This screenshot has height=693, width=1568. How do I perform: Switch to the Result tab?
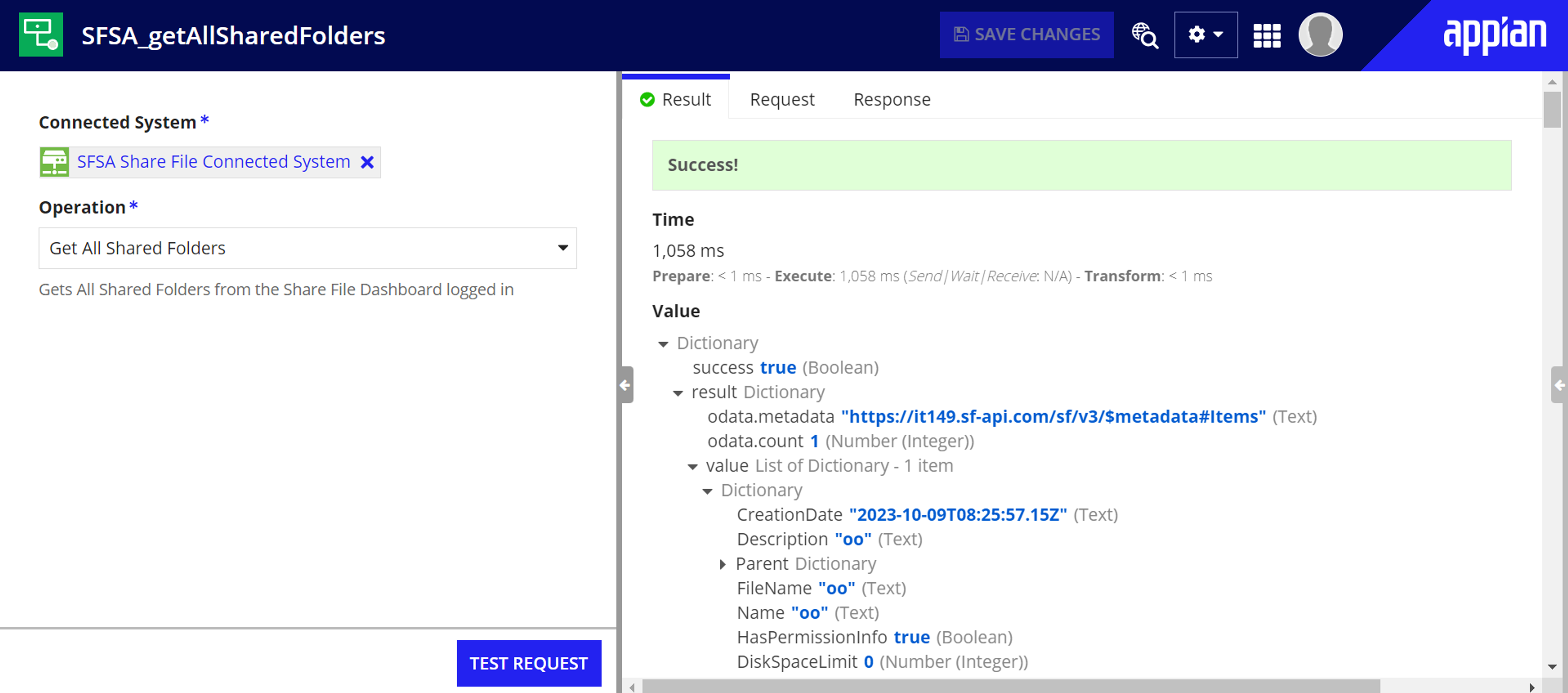tap(675, 99)
